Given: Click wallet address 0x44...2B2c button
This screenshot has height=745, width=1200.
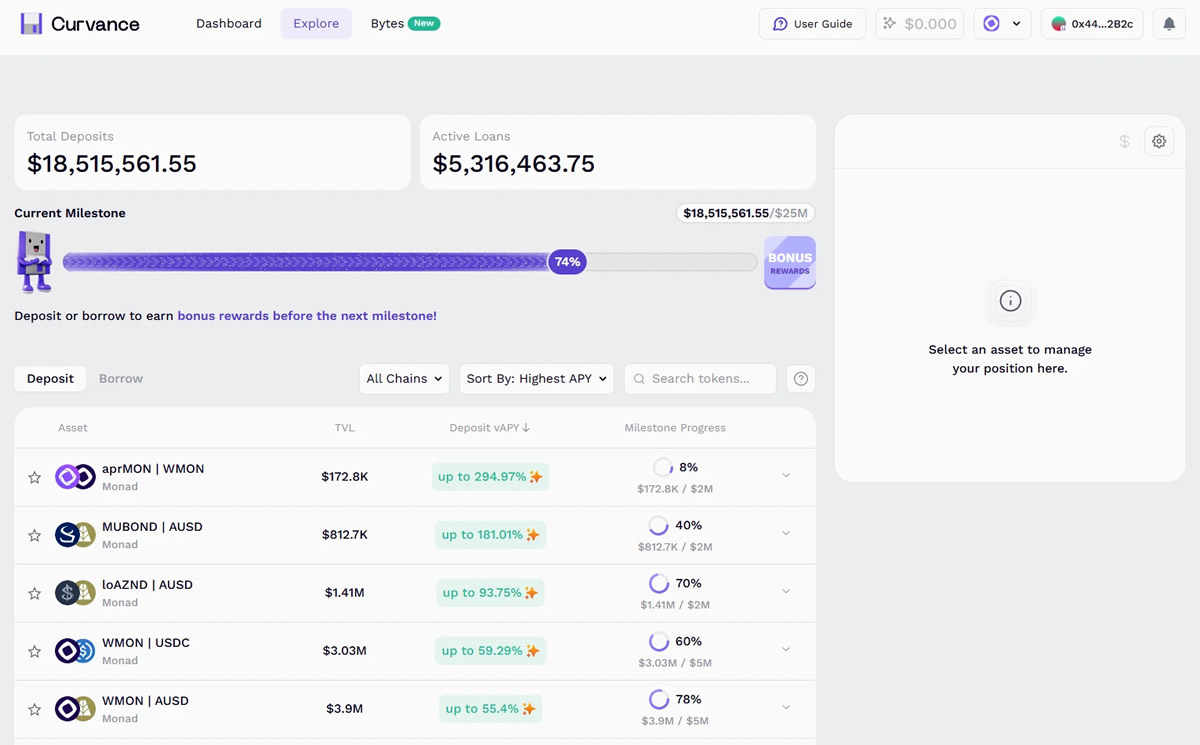Looking at the screenshot, I should 1092,24.
